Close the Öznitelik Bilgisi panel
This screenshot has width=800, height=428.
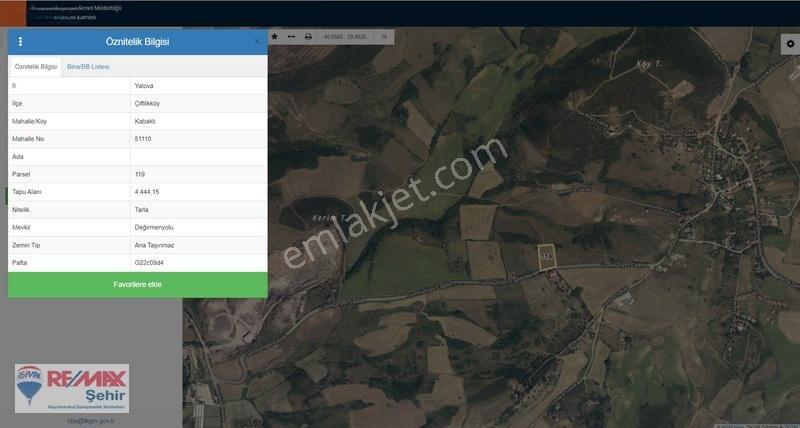257,42
